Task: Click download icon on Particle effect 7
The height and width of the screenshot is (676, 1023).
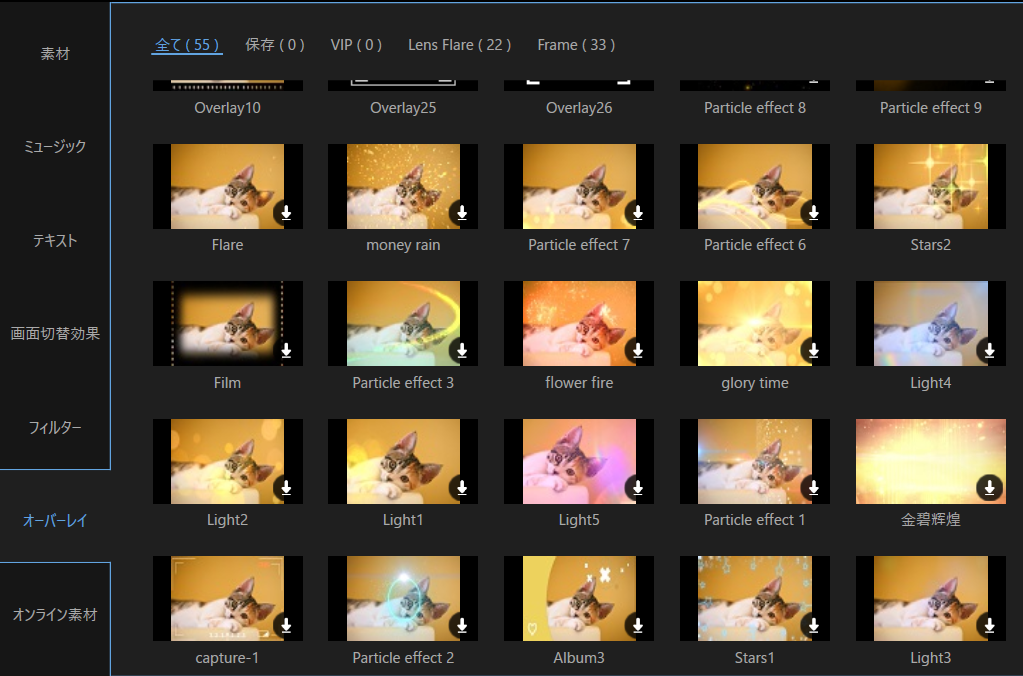Action: (637, 213)
